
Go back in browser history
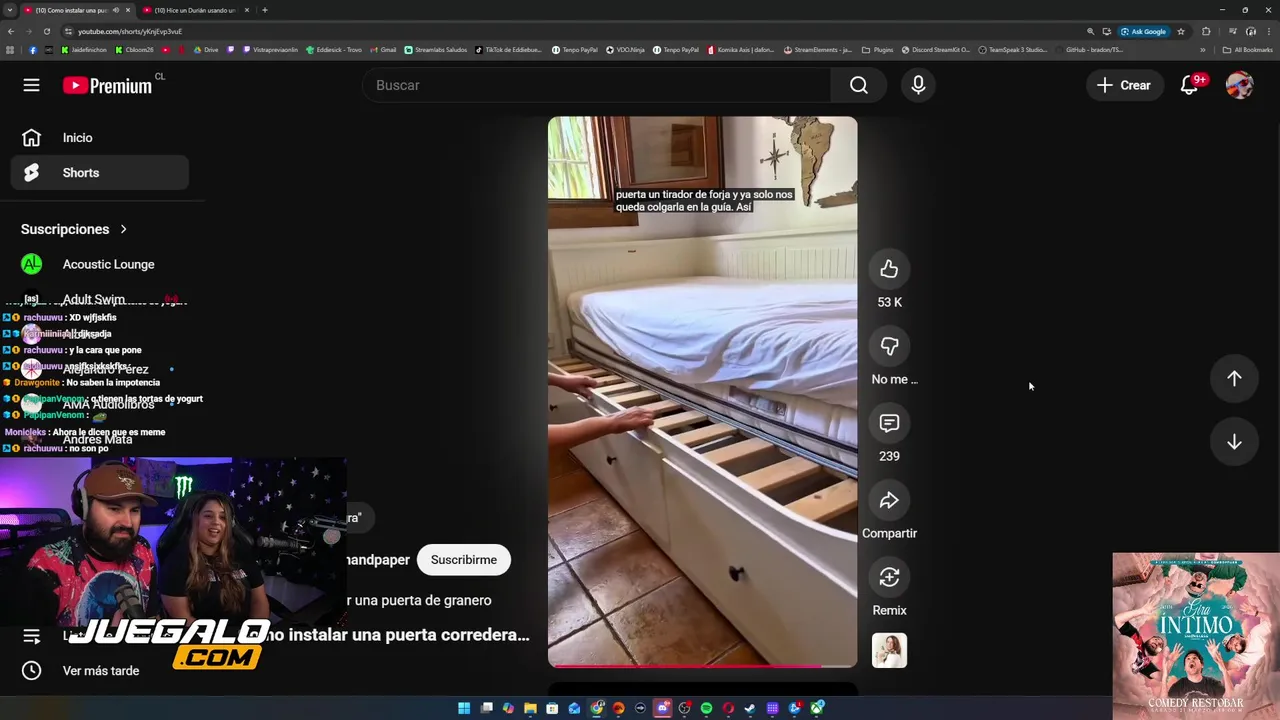click(x=10, y=31)
